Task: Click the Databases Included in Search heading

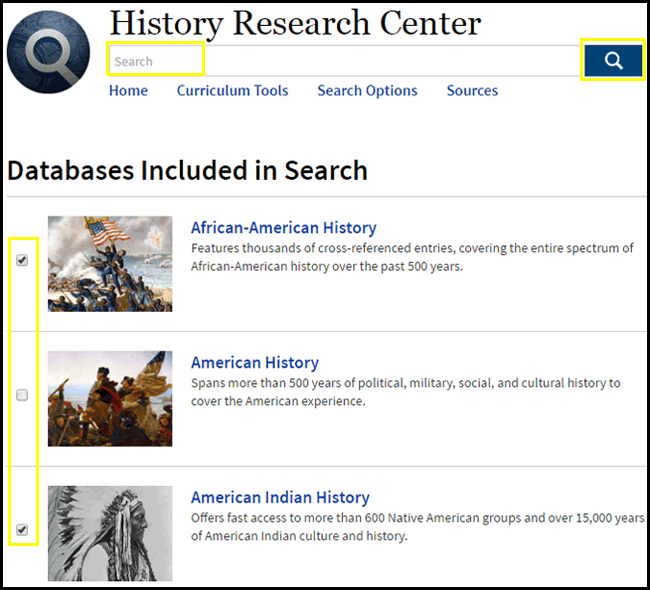Action: [x=187, y=171]
